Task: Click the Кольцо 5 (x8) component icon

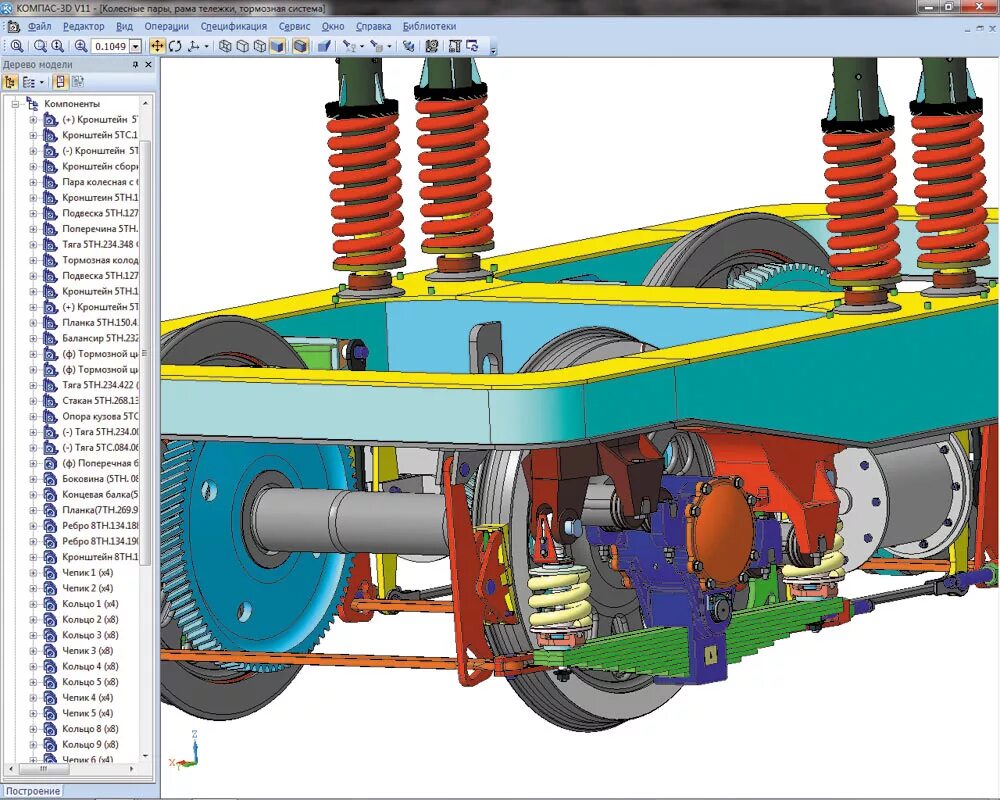Action: tap(50, 682)
